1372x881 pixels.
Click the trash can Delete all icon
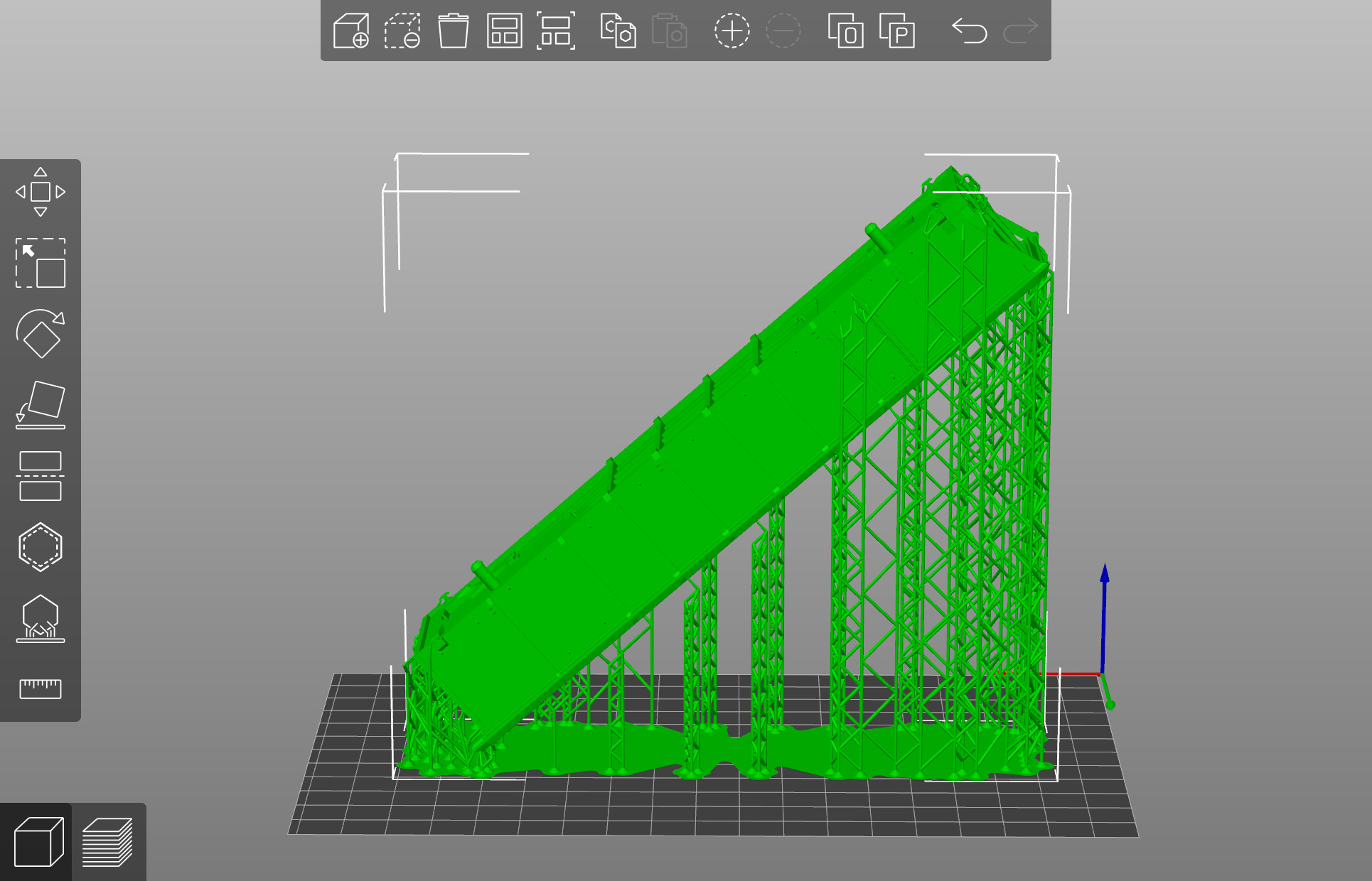coord(453,31)
